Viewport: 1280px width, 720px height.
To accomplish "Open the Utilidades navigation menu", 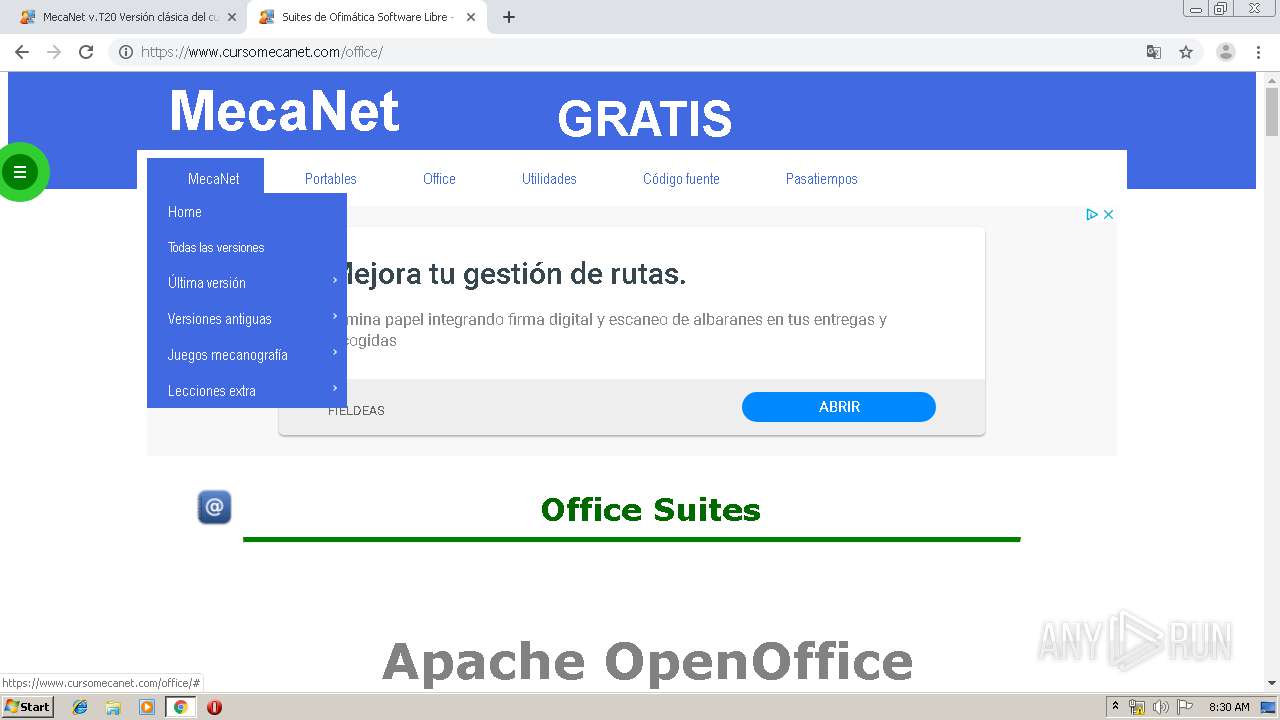I will pos(549,179).
